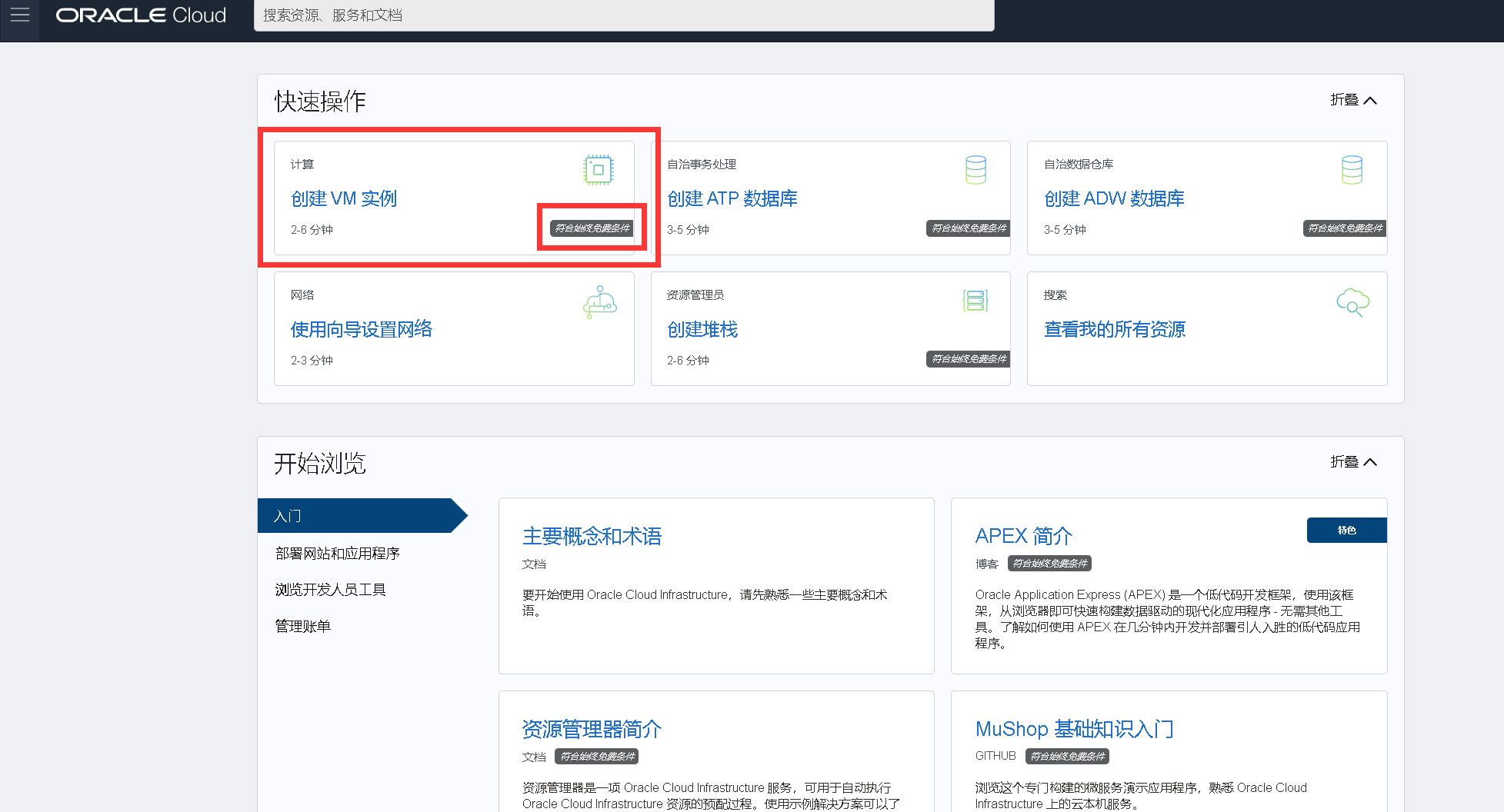Click the database icon on ATP card
Viewport: 1504px width, 812px height.
pos(975,168)
